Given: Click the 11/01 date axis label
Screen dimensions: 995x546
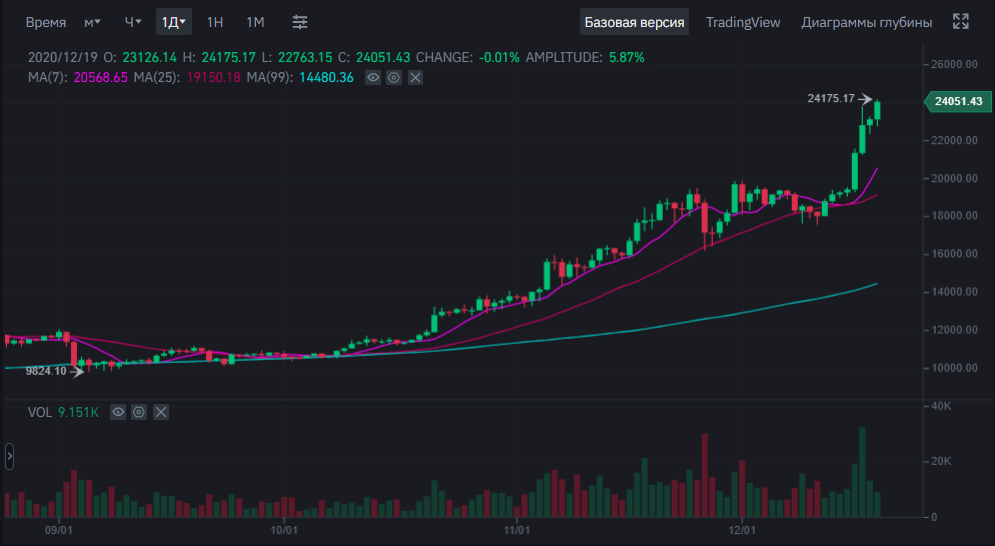Looking at the screenshot, I should pyautogui.click(x=517, y=529).
